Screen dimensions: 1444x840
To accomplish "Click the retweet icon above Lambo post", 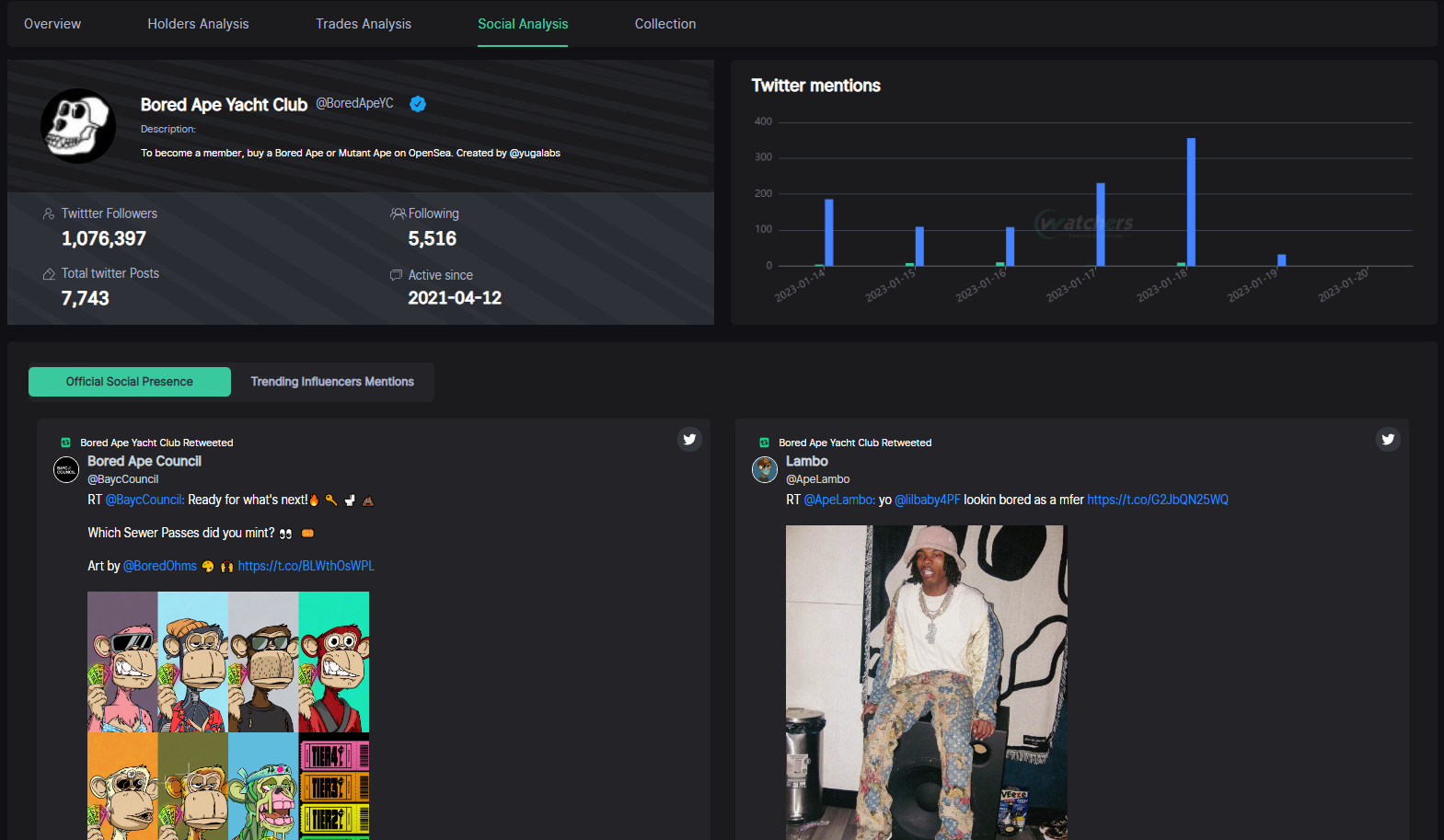I will [764, 443].
